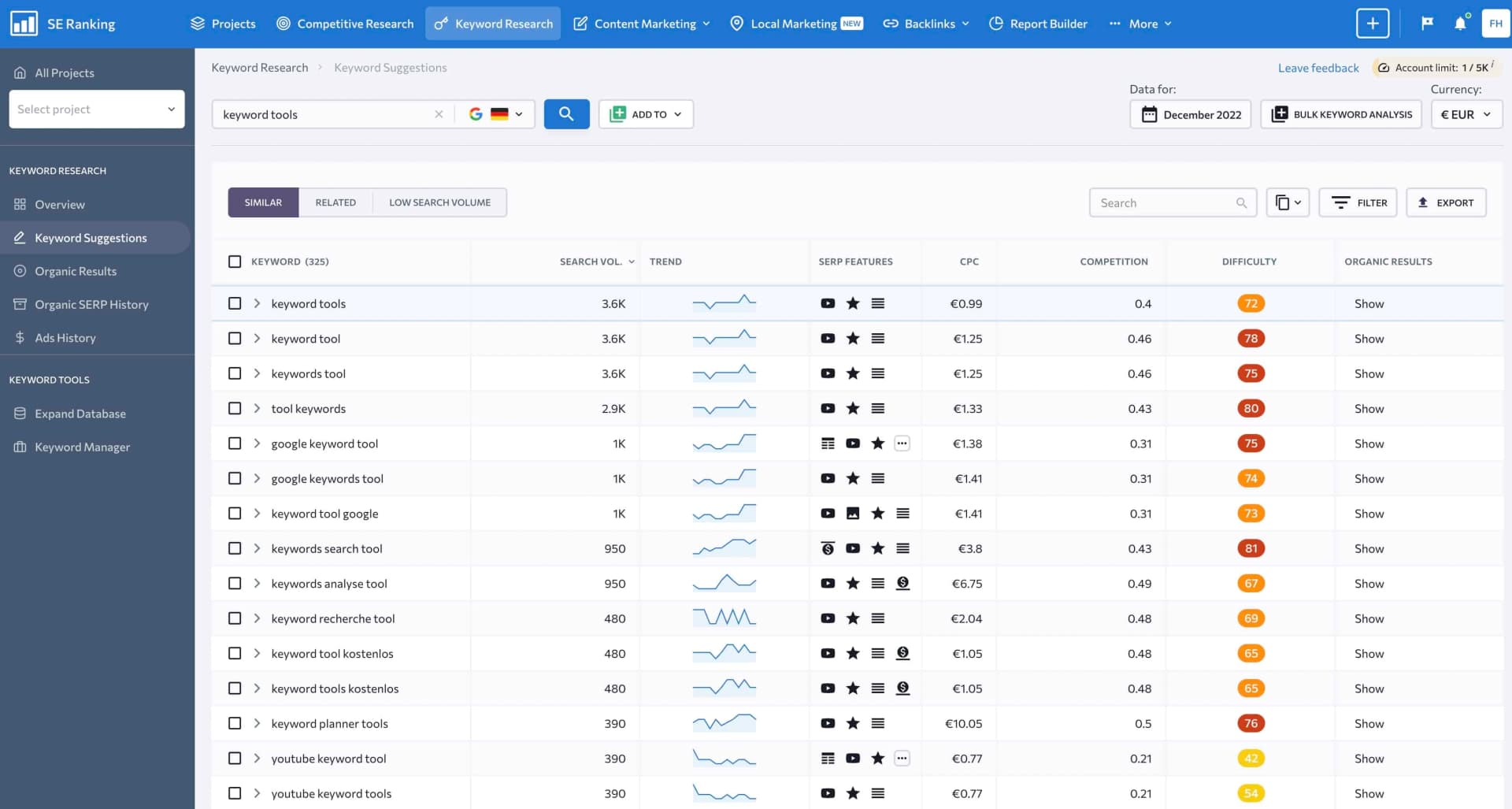Image resolution: width=1512 pixels, height=809 pixels.
Task: Open Competitive Research in top menu
Action: (x=345, y=24)
